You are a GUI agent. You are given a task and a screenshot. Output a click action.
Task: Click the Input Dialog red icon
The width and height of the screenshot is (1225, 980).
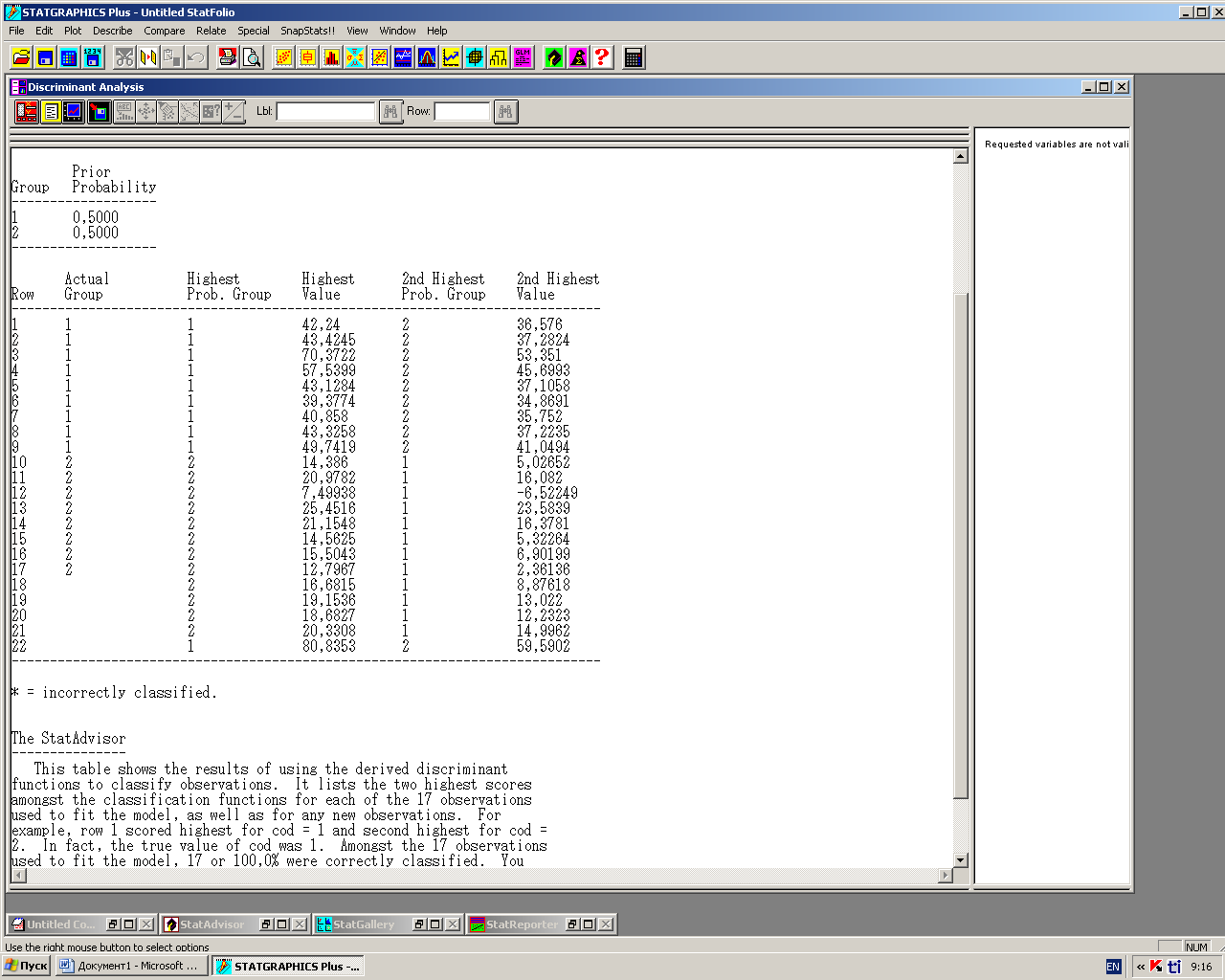coord(27,112)
